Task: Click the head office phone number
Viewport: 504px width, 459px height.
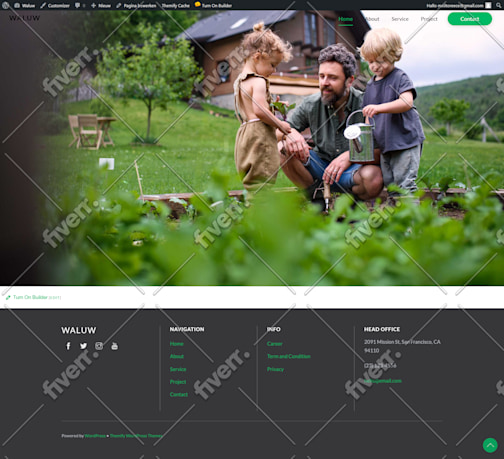Action: [380, 366]
